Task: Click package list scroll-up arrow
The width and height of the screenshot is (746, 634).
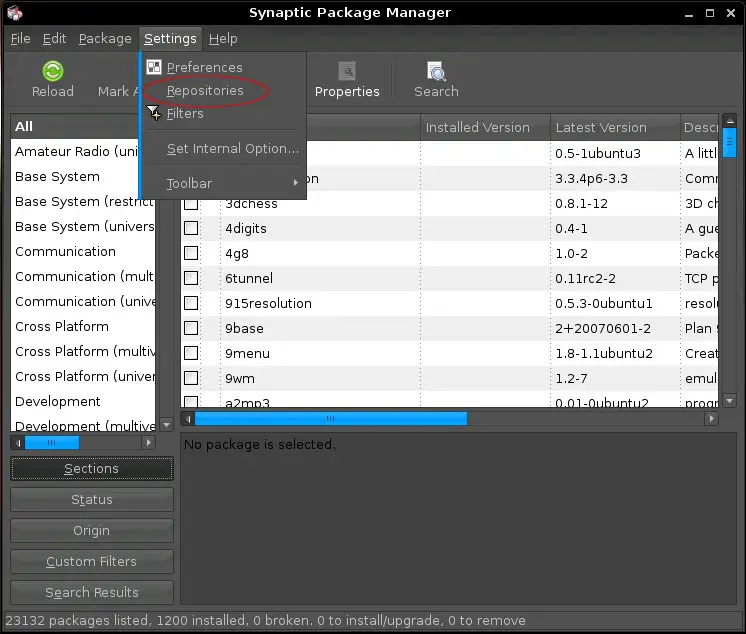Action: point(729,121)
